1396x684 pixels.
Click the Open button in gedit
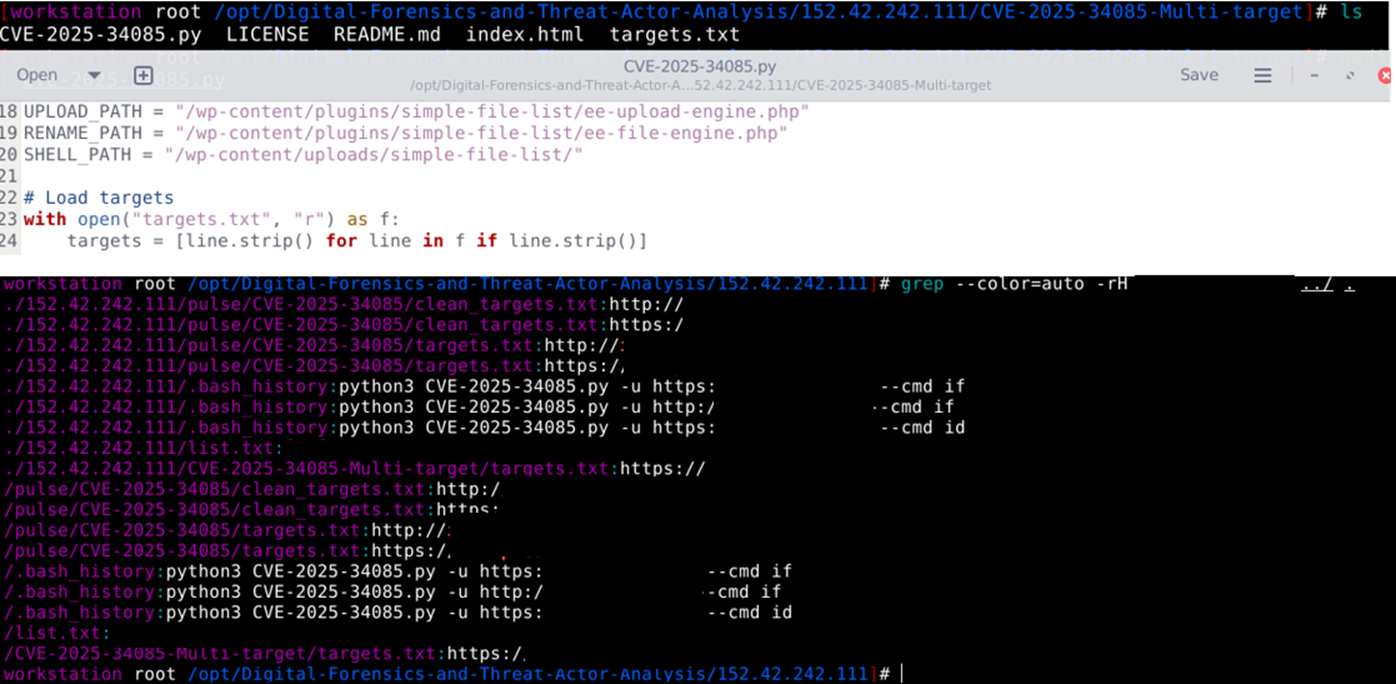tap(37, 75)
